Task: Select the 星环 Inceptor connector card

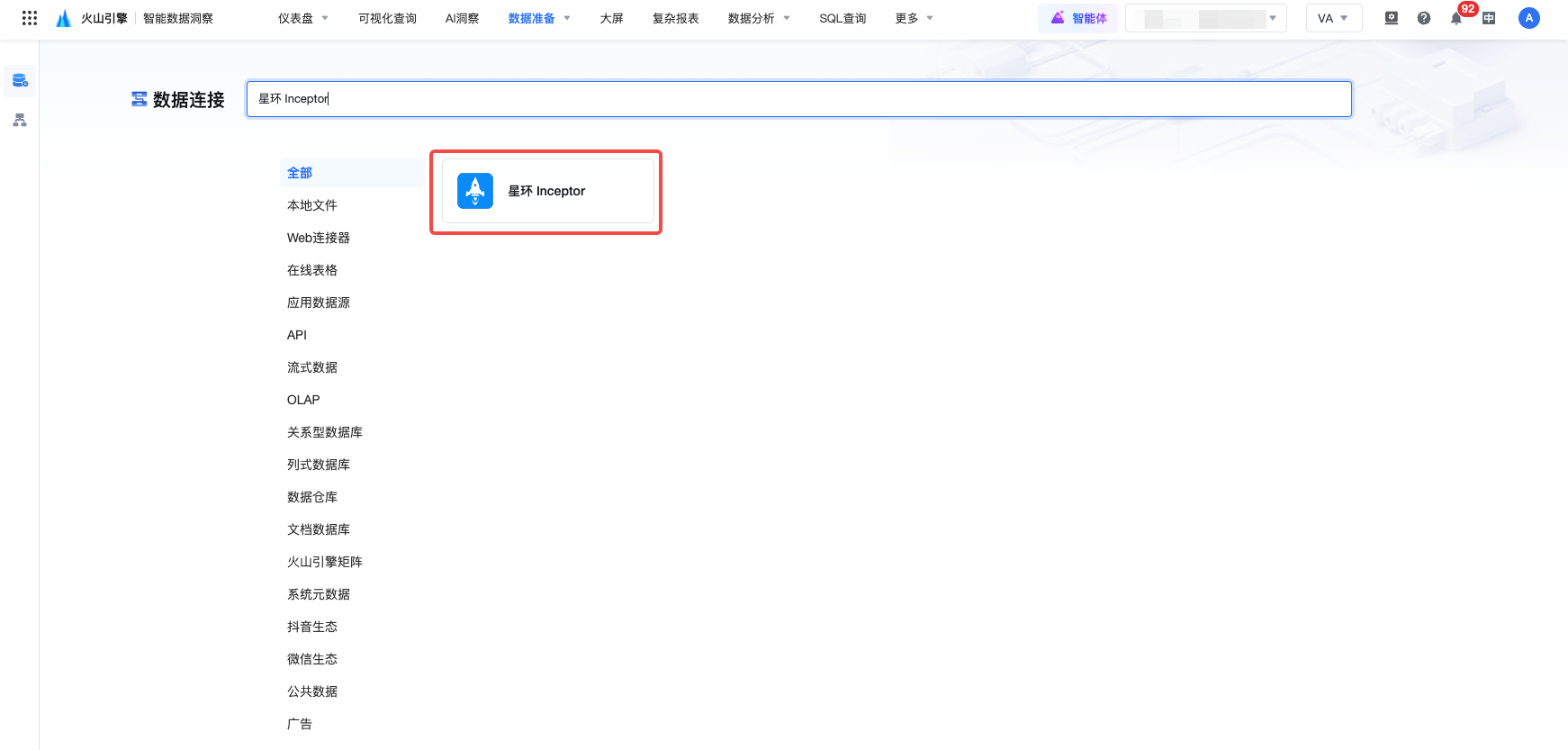Action: point(547,191)
